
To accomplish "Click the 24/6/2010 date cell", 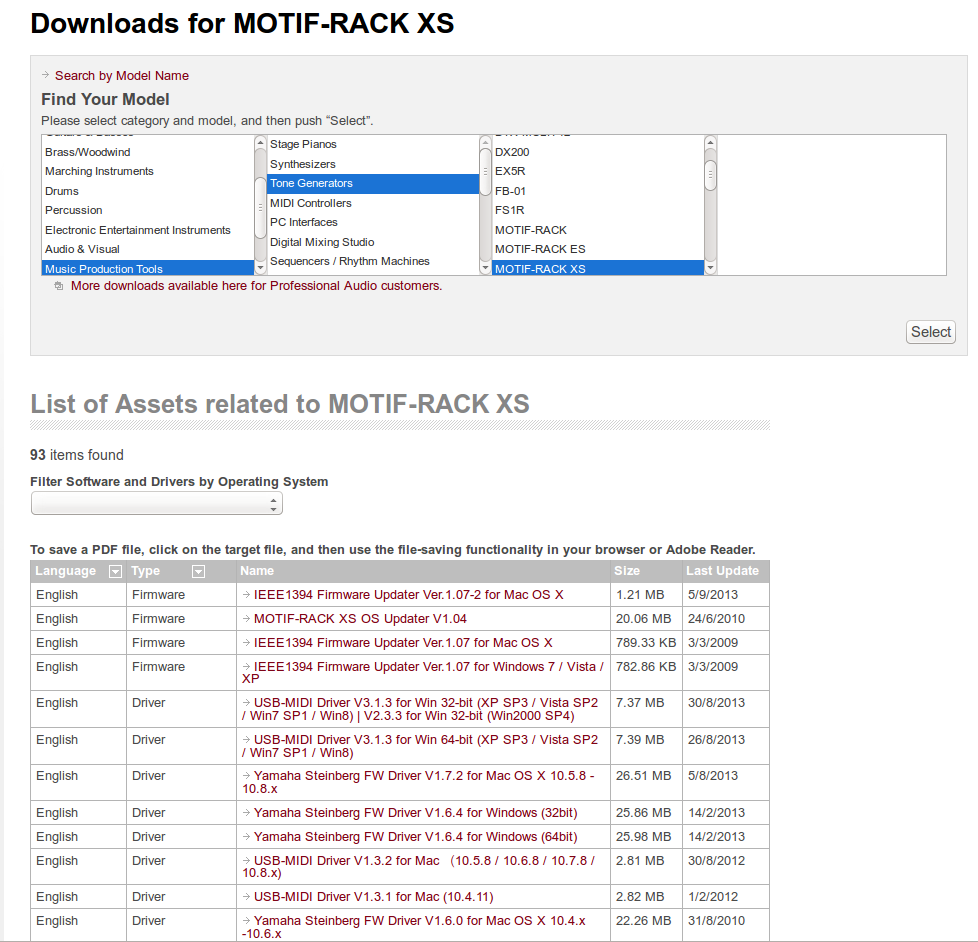I will point(726,619).
